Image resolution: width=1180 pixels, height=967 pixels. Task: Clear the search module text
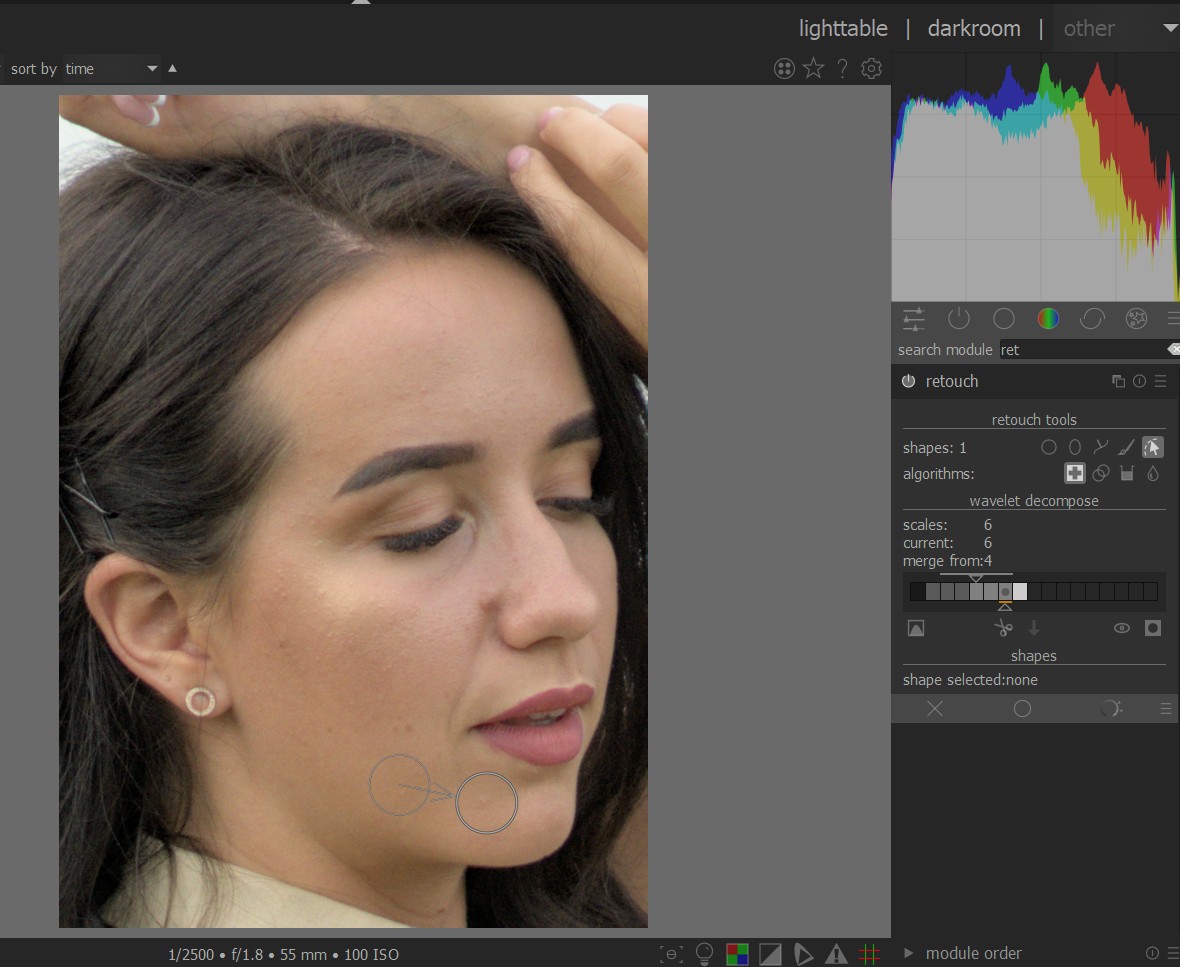pos(1173,349)
